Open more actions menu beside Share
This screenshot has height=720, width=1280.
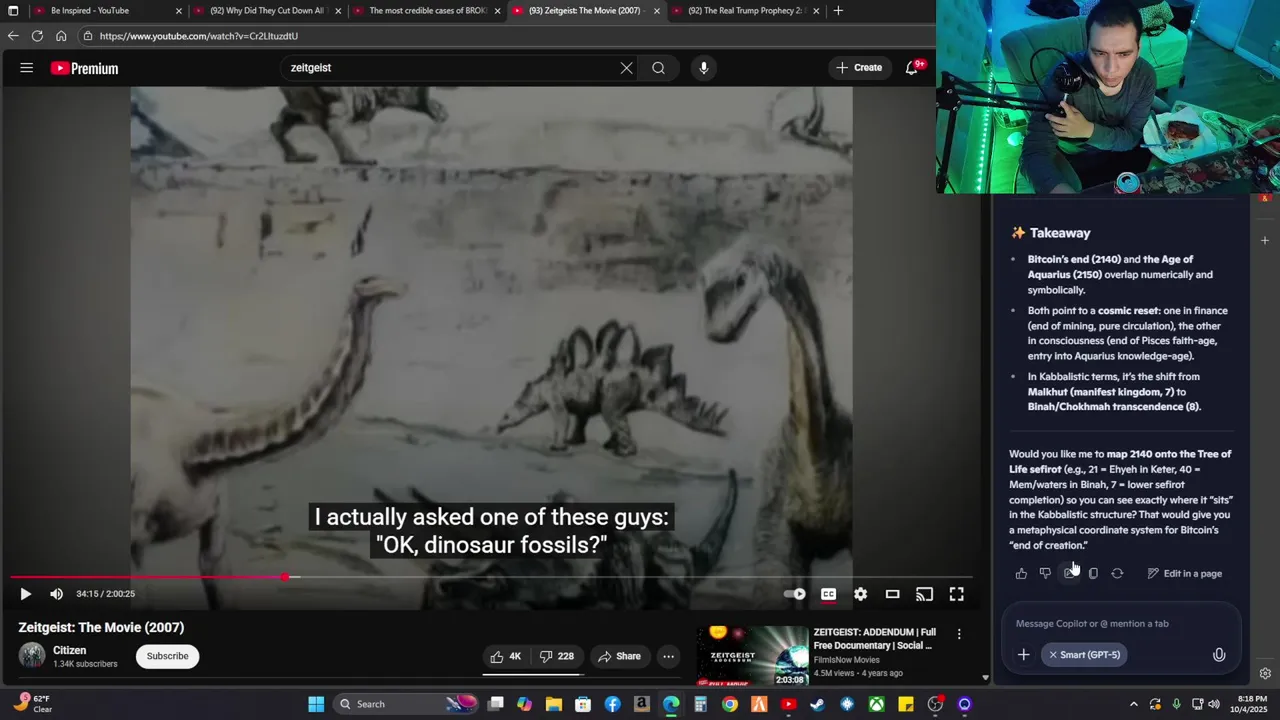[668, 656]
